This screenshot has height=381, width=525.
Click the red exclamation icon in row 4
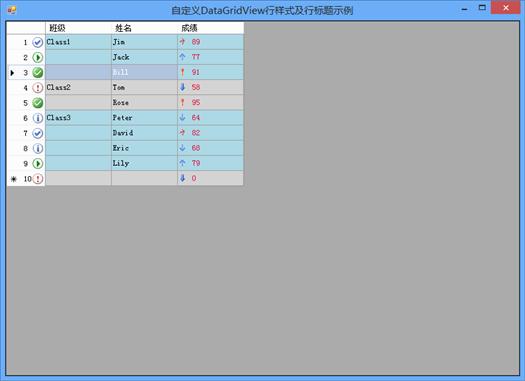tap(38, 88)
